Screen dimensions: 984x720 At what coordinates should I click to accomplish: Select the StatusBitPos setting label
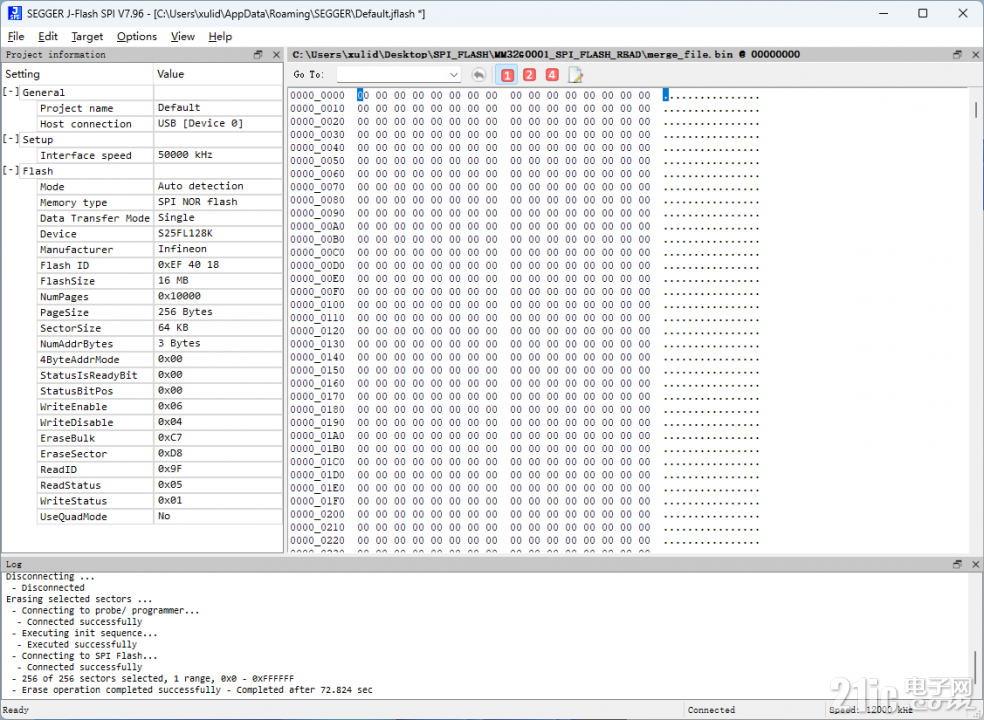pyautogui.click(x=76, y=390)
